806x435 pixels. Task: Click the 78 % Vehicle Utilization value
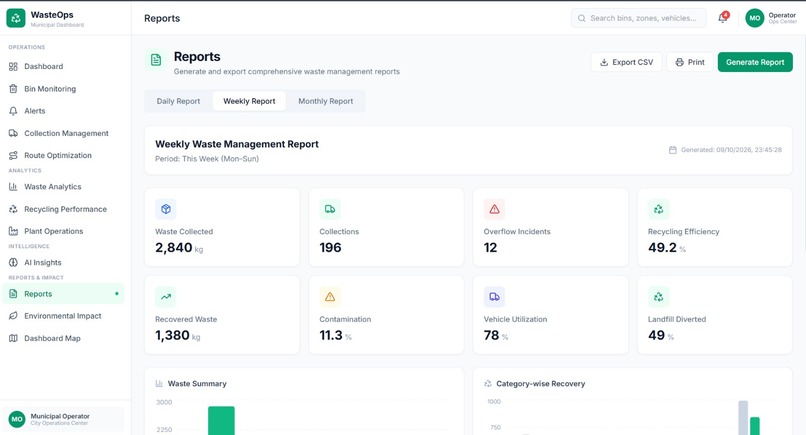coord(496,336)
